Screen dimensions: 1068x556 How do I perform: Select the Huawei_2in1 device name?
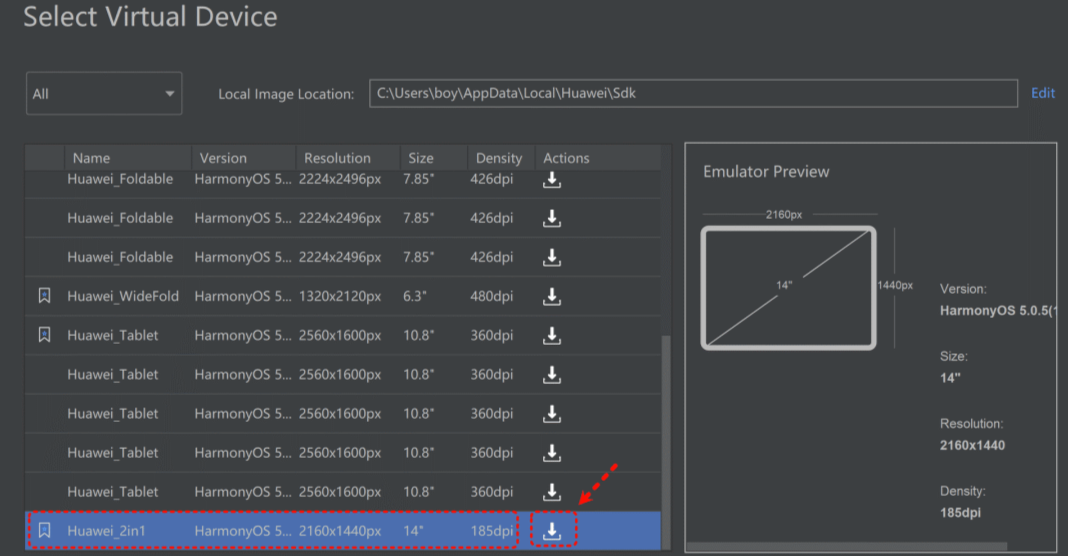click(106, 531)
